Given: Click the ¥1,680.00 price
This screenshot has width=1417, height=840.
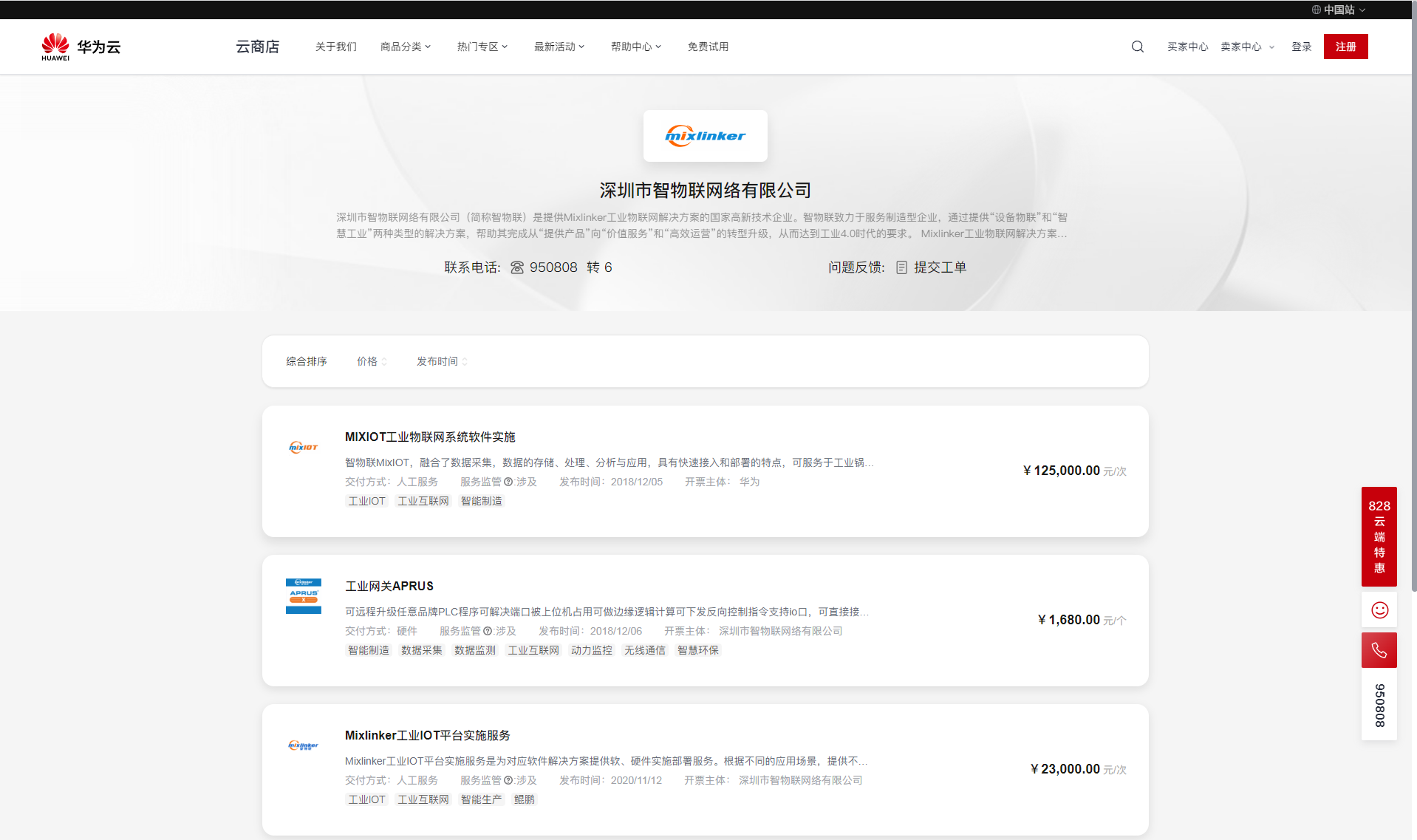Looking at the screenshot, I should [x=1069, y=620].
